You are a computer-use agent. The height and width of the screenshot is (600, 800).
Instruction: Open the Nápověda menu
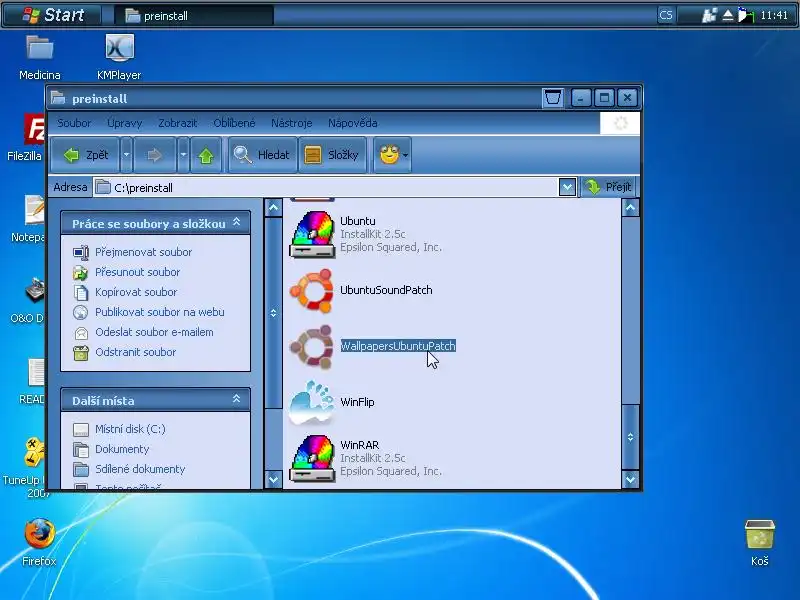[x=353, y=123]
